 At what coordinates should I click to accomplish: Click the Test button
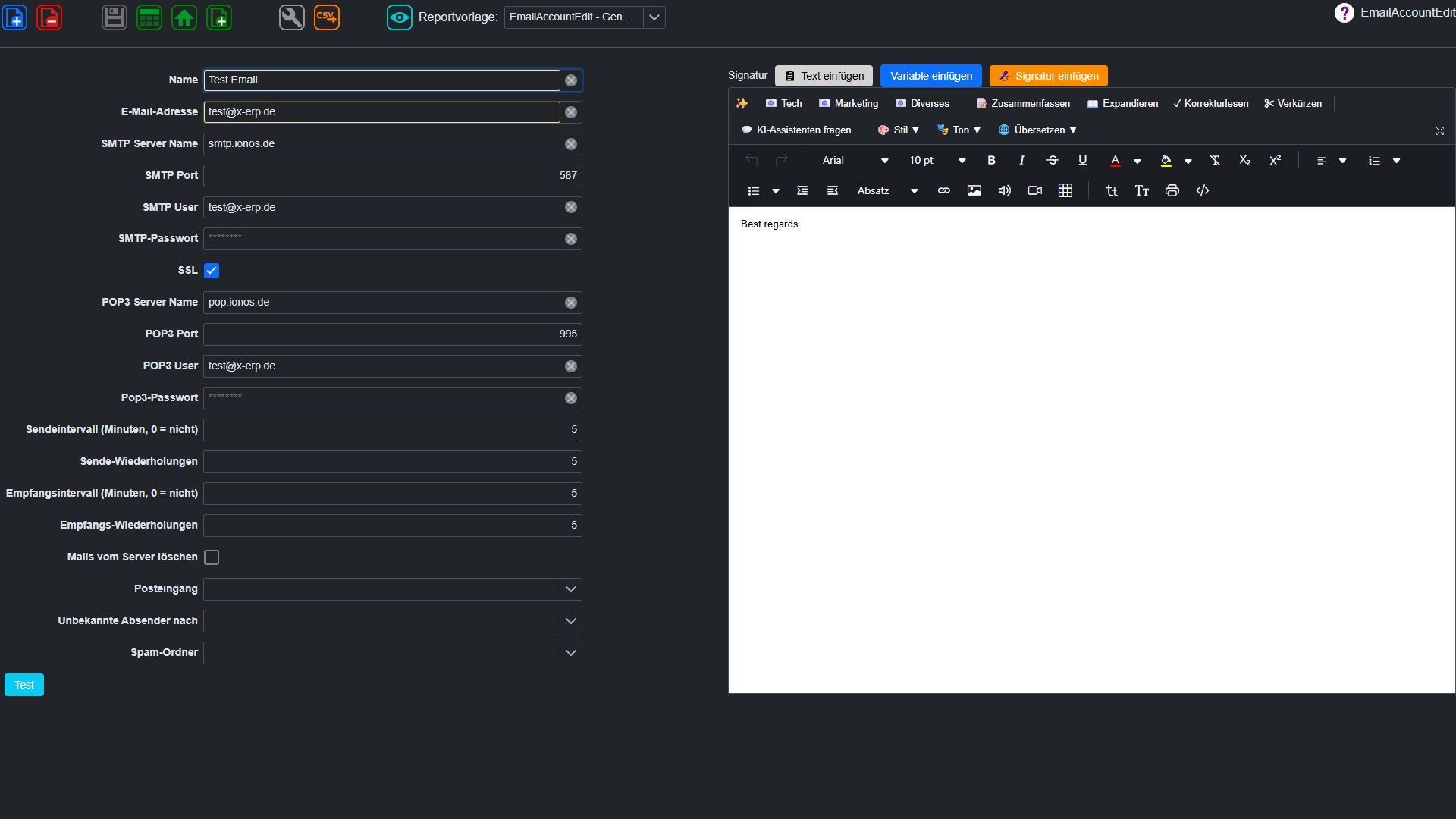point(24,685)
